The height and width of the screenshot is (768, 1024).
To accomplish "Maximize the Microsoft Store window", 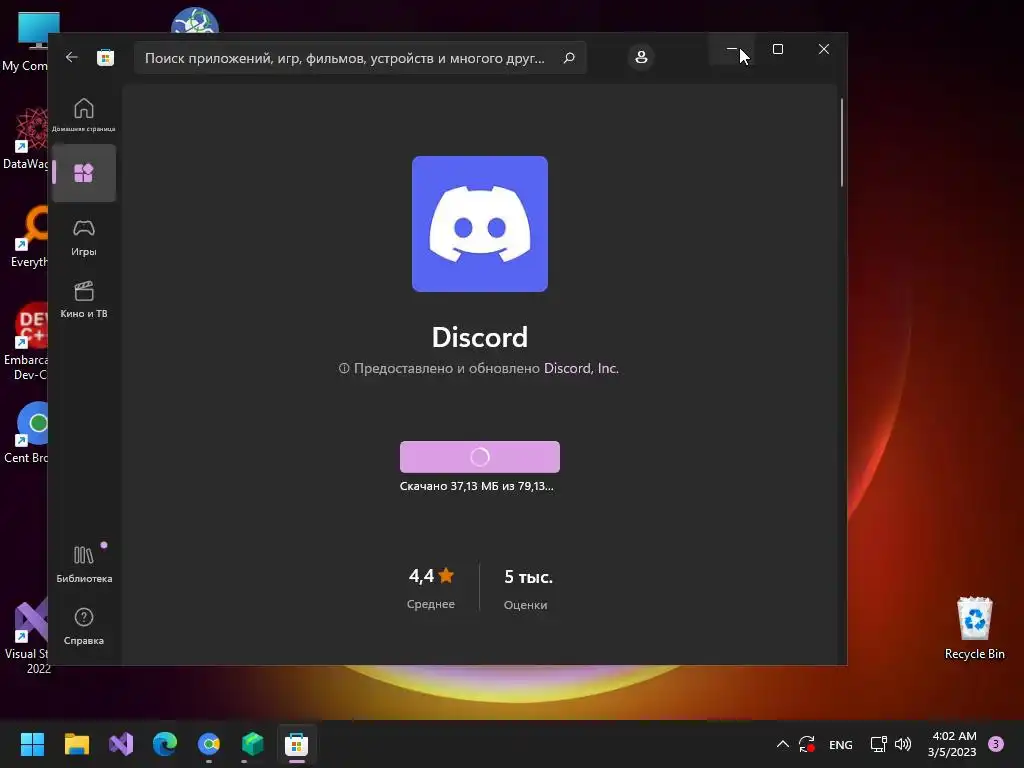I will coord(778,49).
